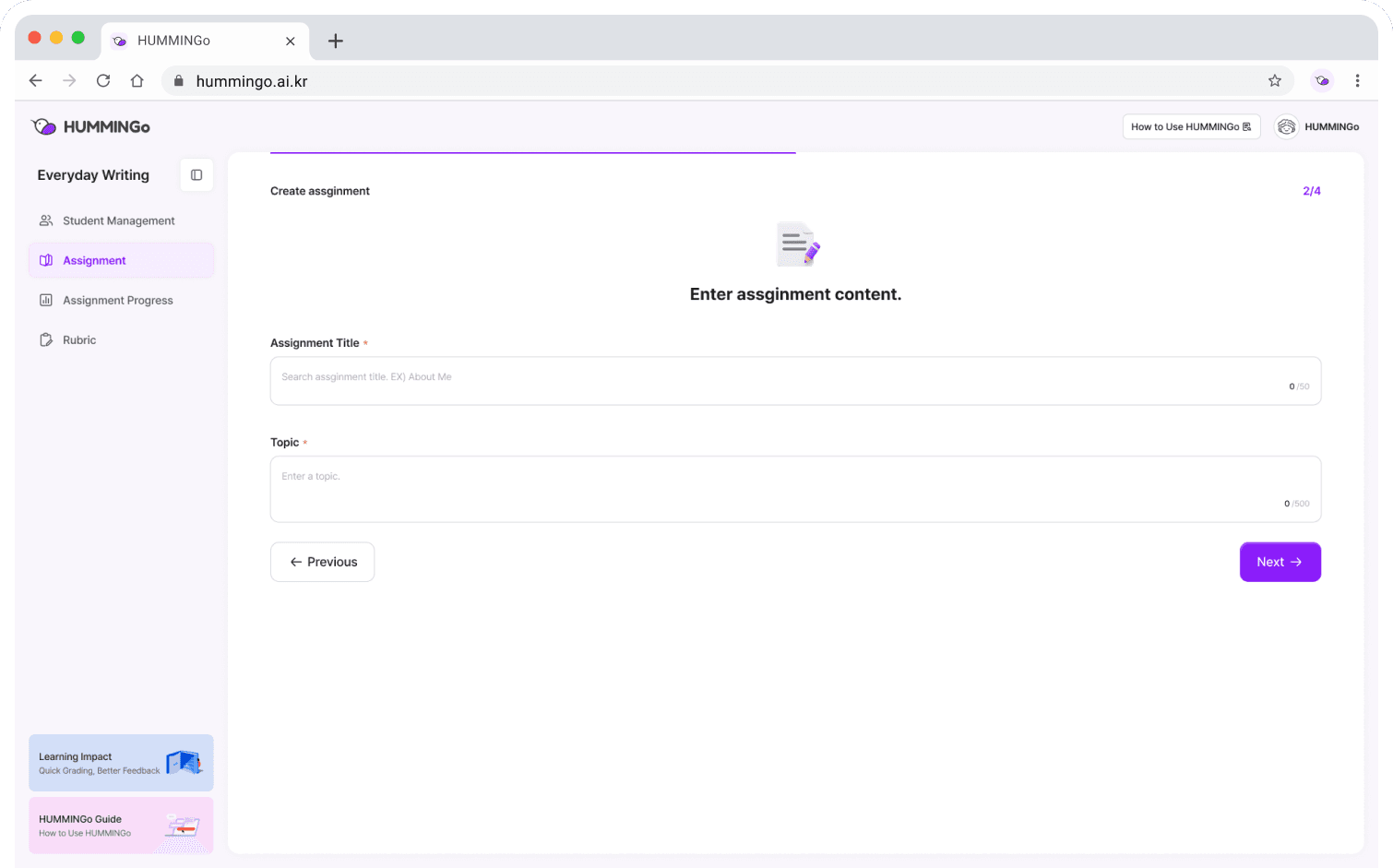
Task: Proceed with the purple Next button
Action: [1280, 562]
